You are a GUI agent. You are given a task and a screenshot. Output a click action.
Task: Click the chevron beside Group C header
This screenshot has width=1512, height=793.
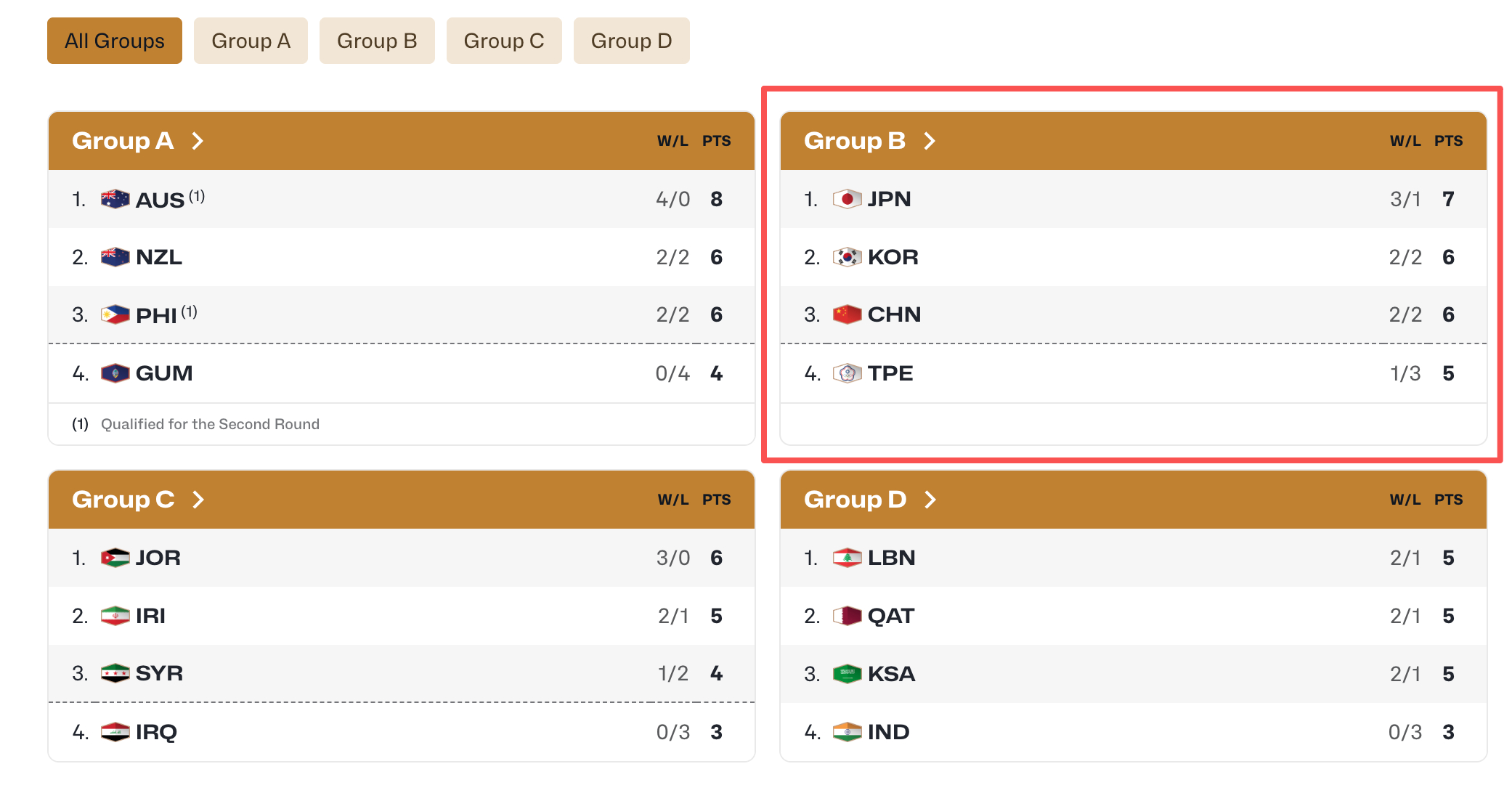point(198,500)
